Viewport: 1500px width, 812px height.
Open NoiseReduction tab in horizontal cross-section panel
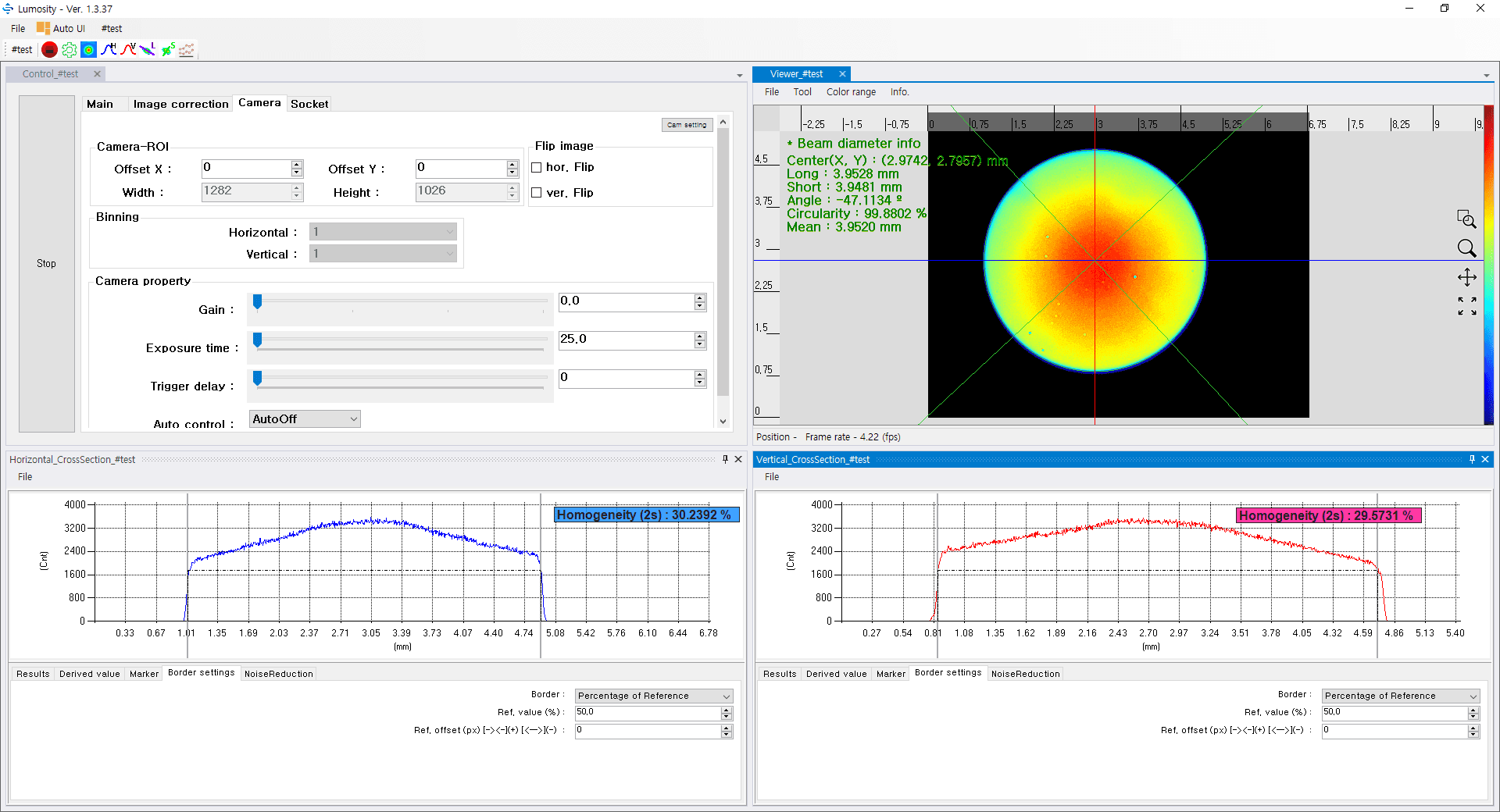pos(278,674)
